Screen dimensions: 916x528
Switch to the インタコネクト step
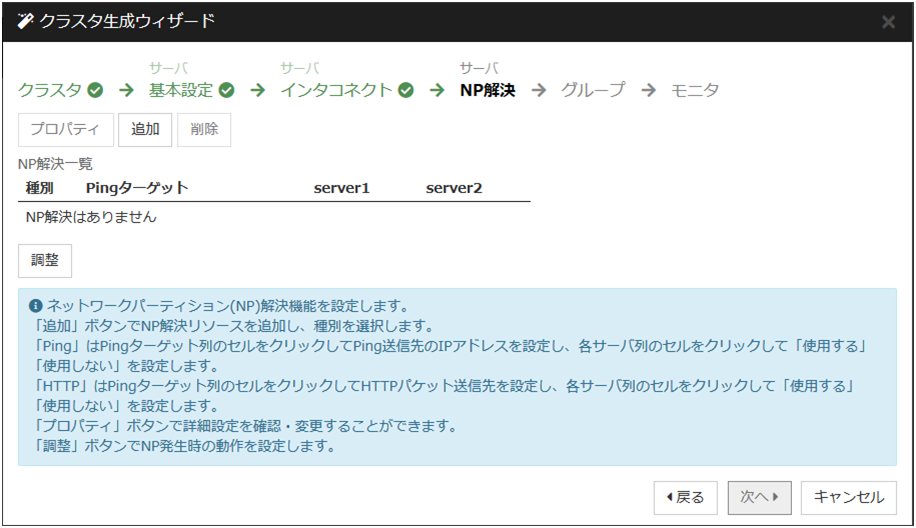[337, 90]
